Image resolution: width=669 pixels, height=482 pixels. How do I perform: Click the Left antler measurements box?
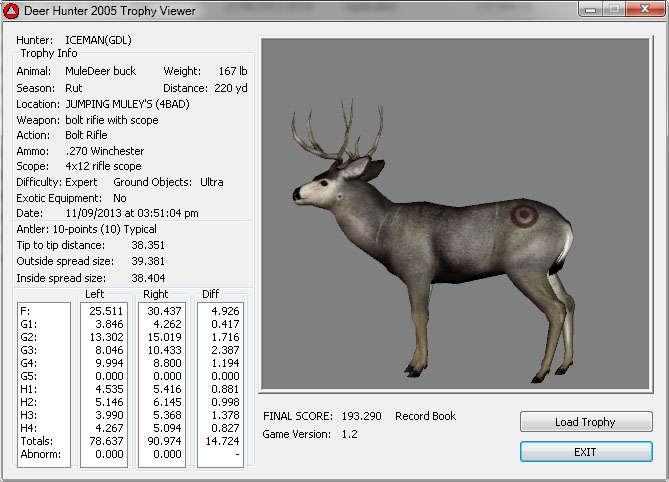tap(104, 385)
